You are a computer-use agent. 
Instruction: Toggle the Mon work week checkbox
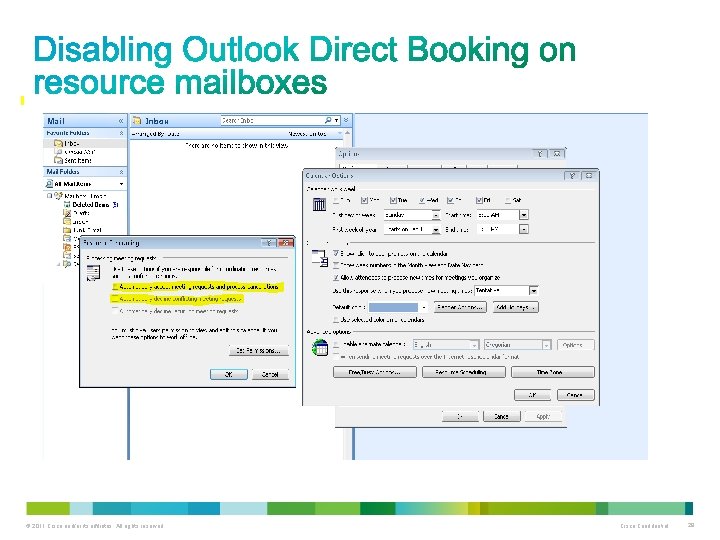(x=365, y=200)
